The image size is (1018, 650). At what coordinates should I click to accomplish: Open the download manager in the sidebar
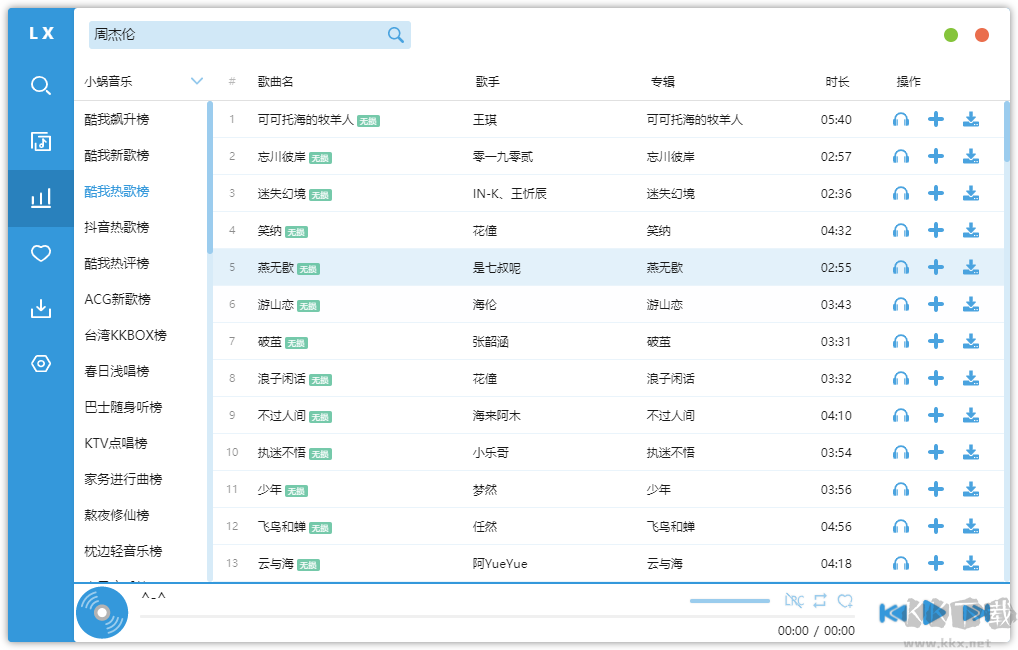coord(40,308)
